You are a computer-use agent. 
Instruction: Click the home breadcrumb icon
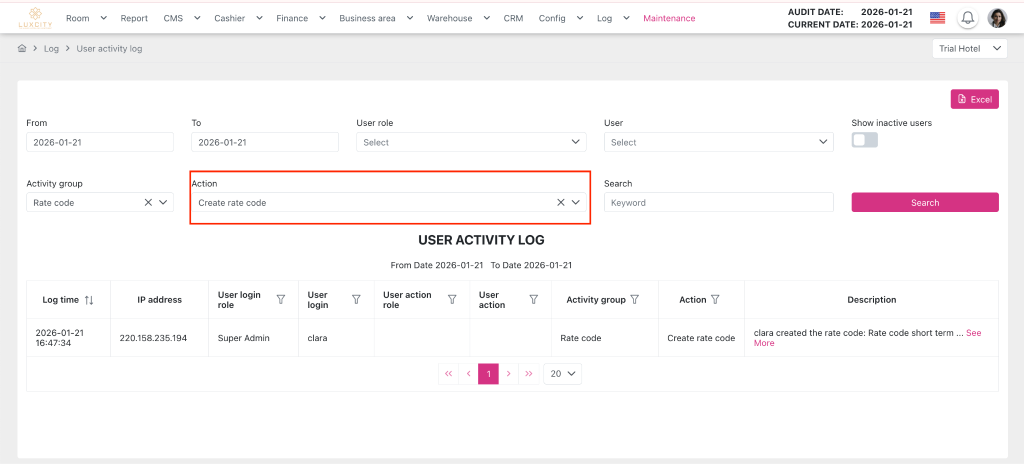click(x=22, y=48)
